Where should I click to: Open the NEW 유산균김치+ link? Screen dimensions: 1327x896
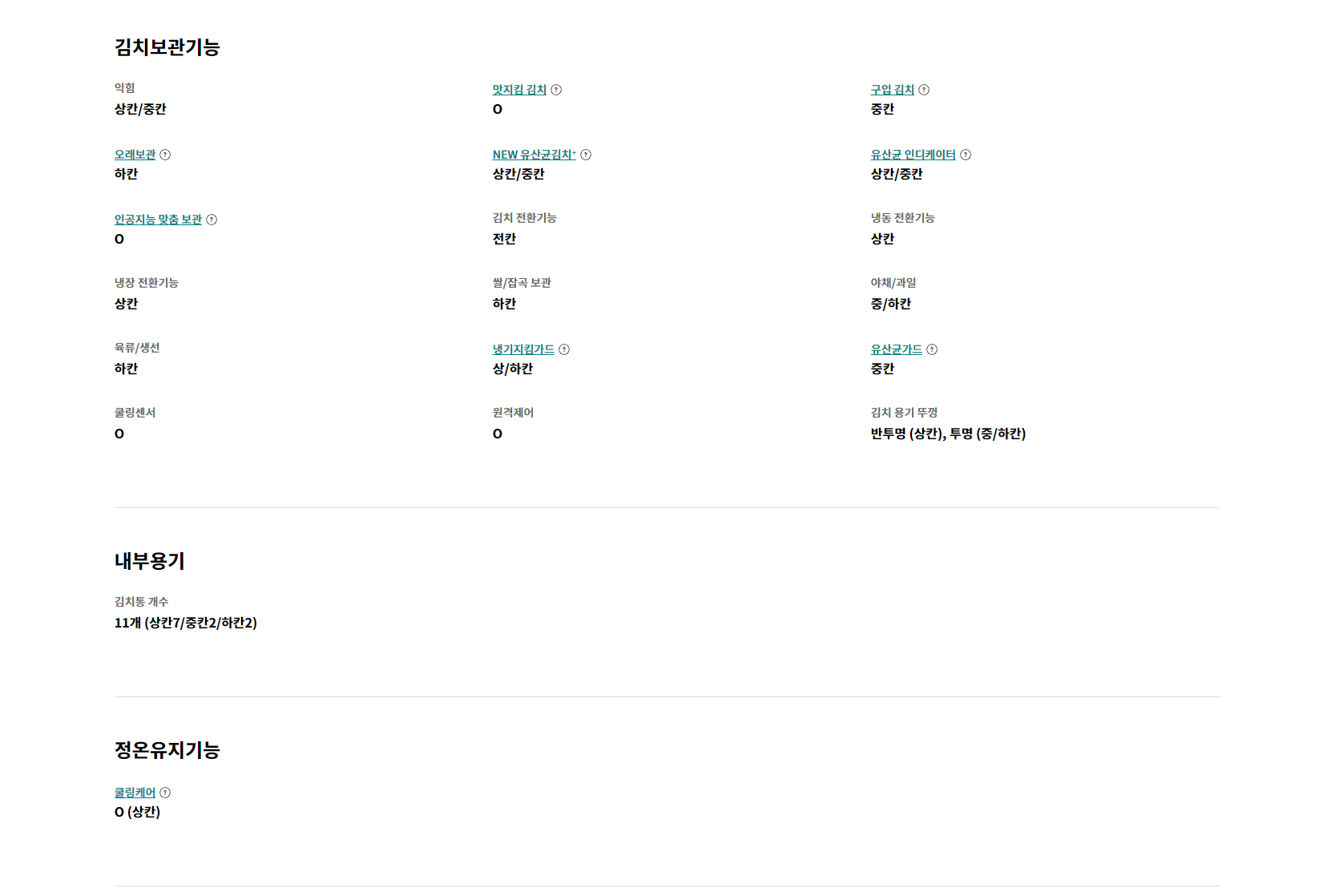click(534, 155)
